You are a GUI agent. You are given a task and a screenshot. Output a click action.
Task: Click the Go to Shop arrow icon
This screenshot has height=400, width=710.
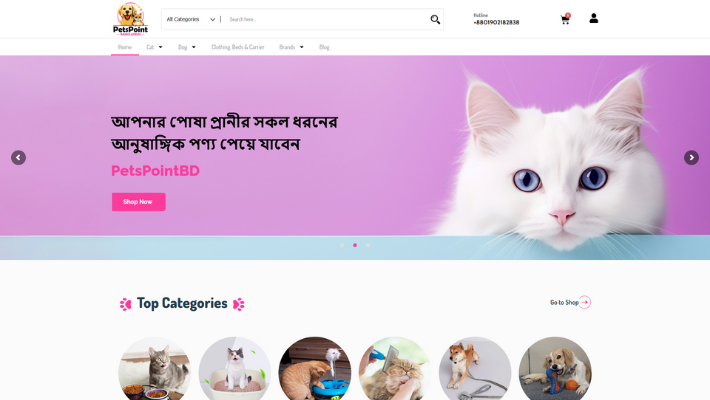(x=585, y=302)
